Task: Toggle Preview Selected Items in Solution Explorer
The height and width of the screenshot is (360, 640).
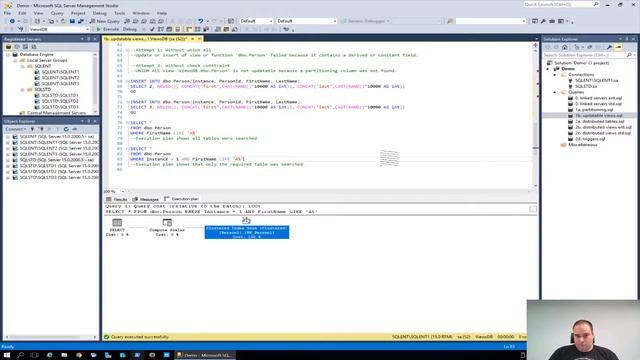Action: tap(618, 47)
